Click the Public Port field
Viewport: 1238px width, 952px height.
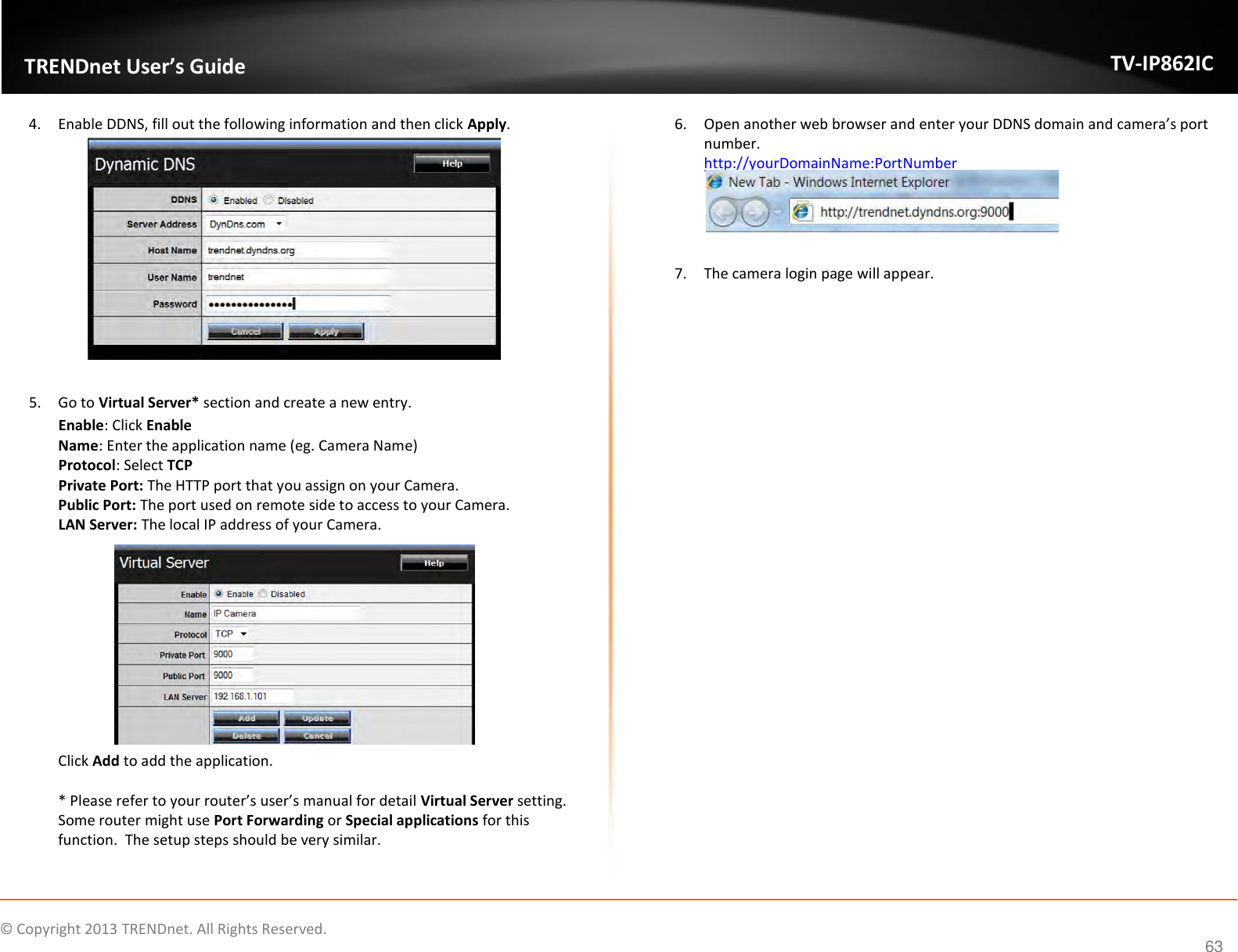coord(232,675)
